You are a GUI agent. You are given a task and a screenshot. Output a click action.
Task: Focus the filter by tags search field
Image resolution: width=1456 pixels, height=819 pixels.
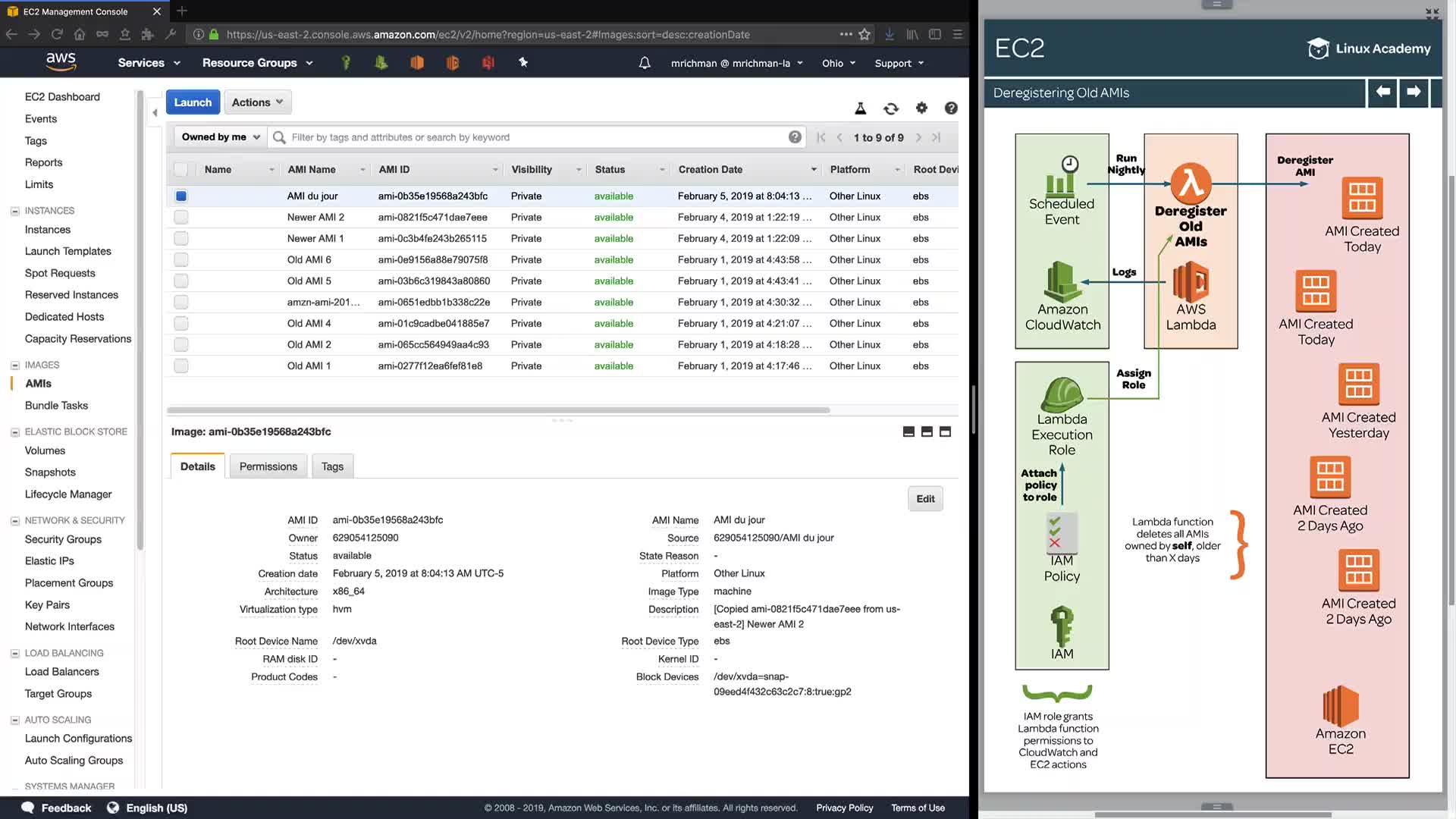531,137
